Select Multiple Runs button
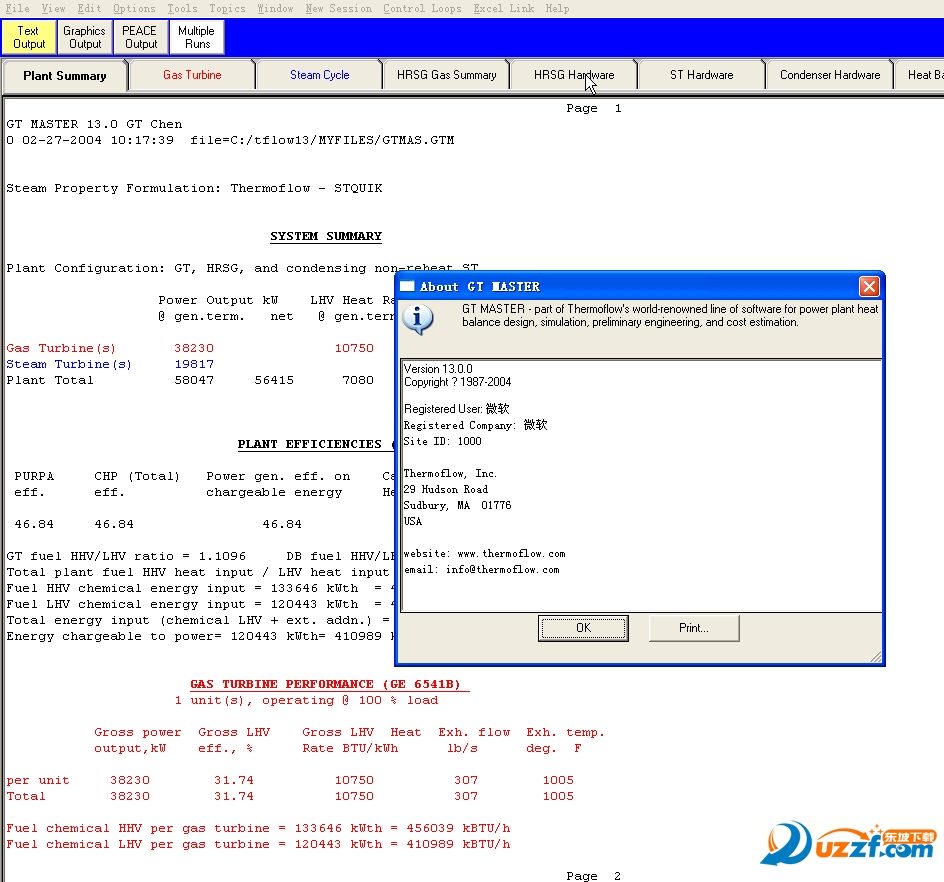 click(197, 37)
